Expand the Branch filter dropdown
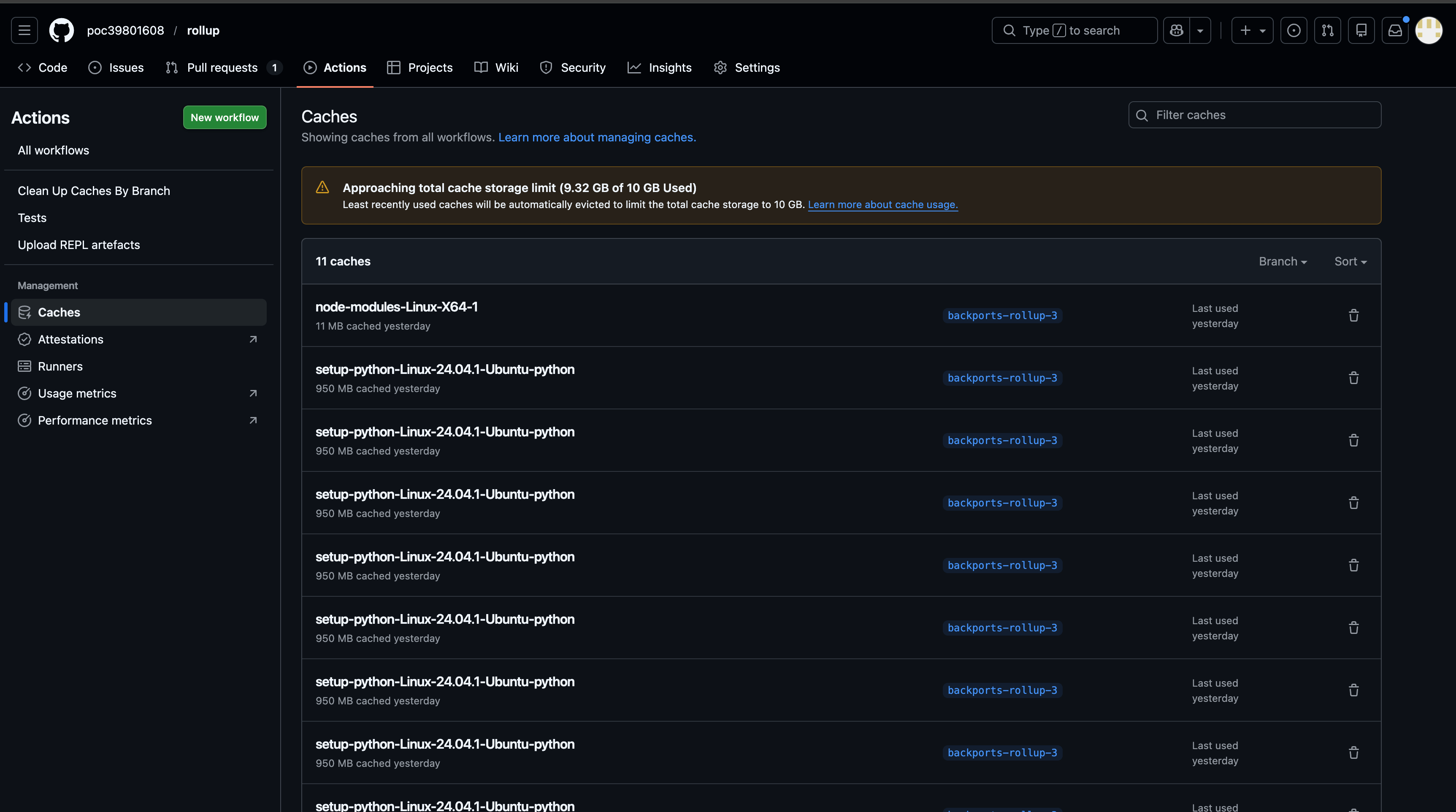Image resolution: width=1456 pixels, height=812 pixels. (x=1283, y=262)
